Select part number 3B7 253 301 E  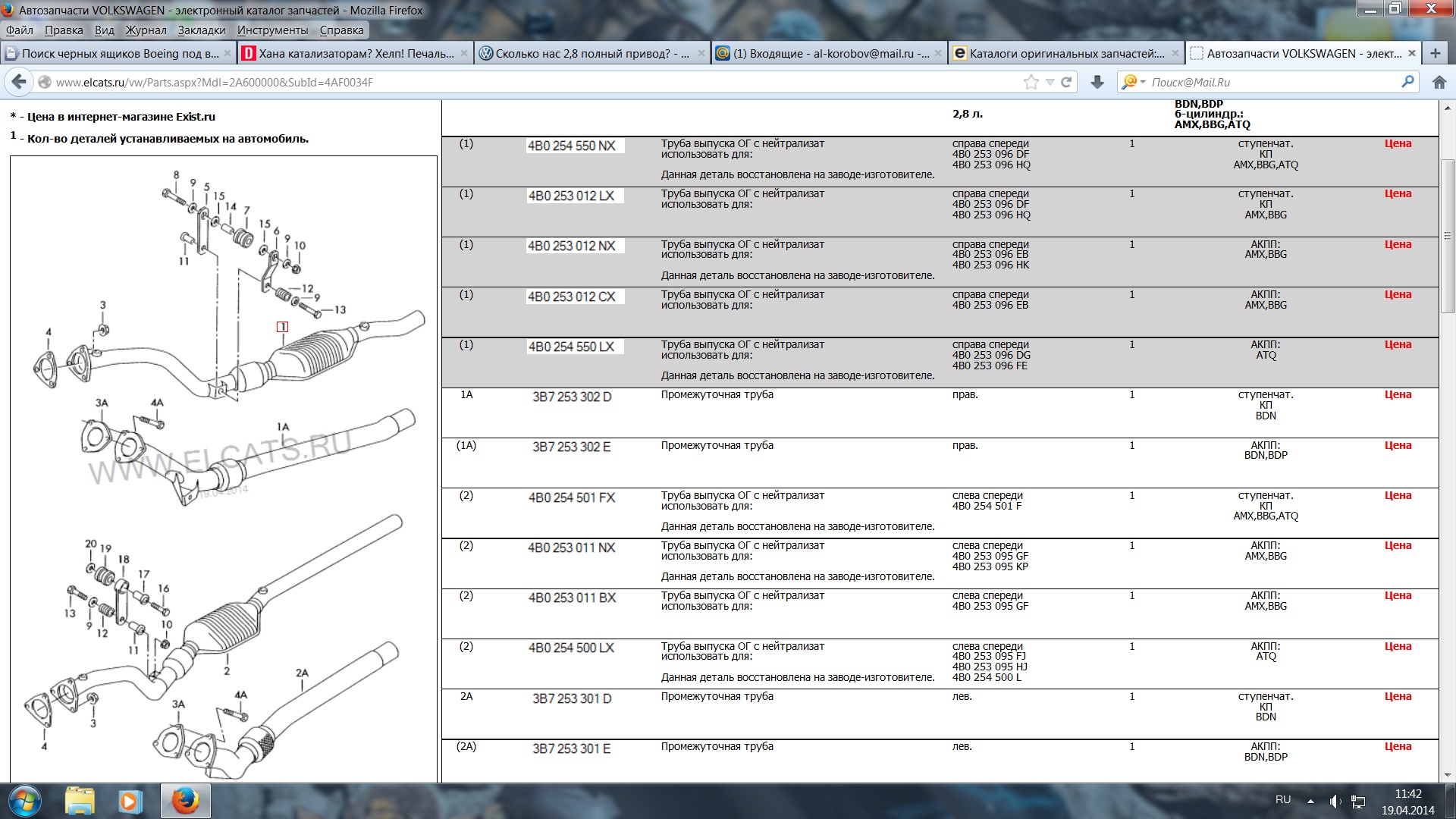(572, 748)
